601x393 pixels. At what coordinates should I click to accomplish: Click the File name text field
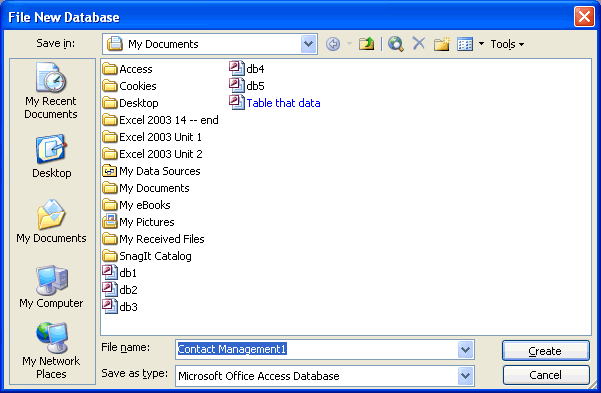point(317,349)
